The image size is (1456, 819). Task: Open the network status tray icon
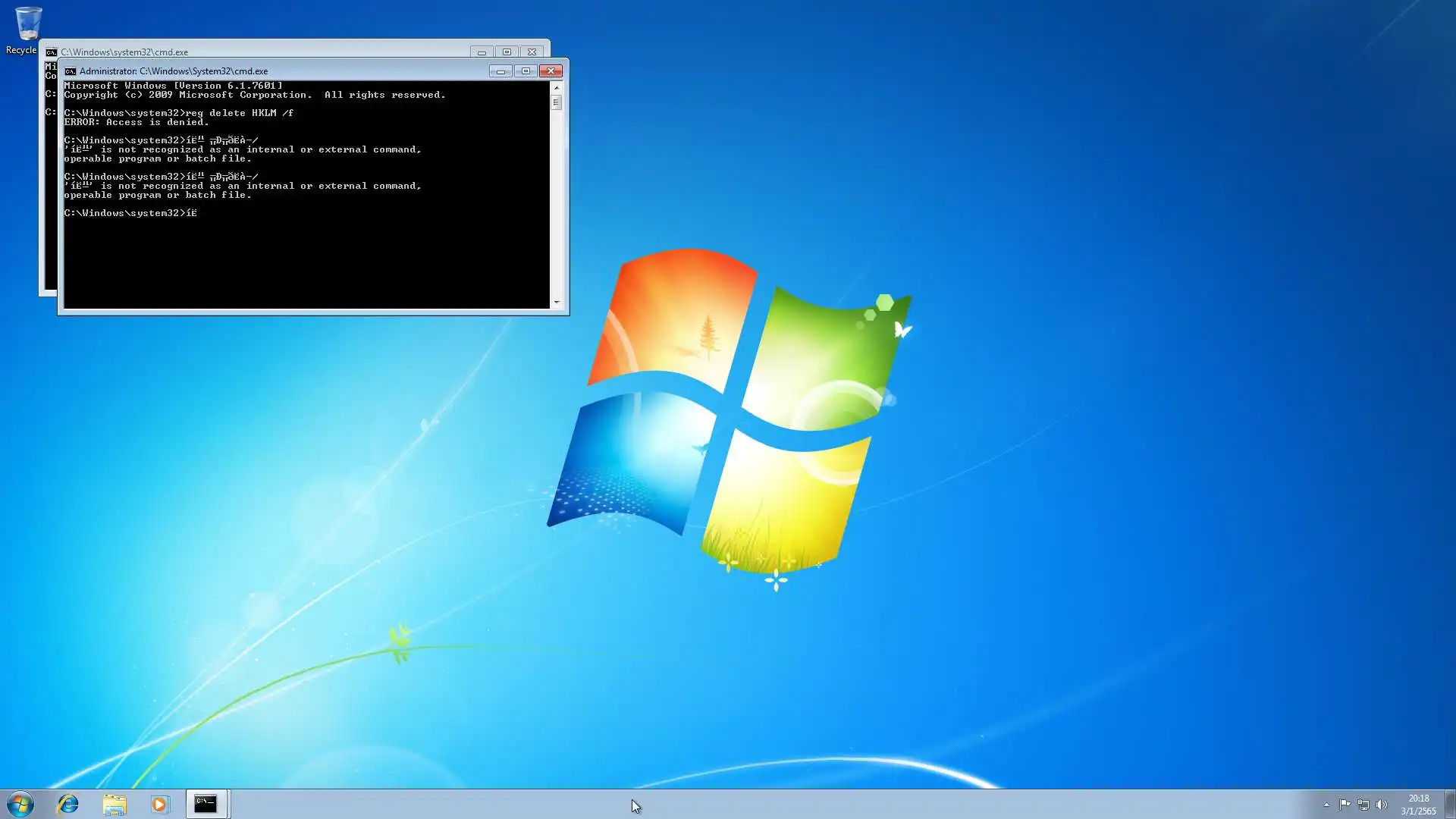[x=1363, y=805]
